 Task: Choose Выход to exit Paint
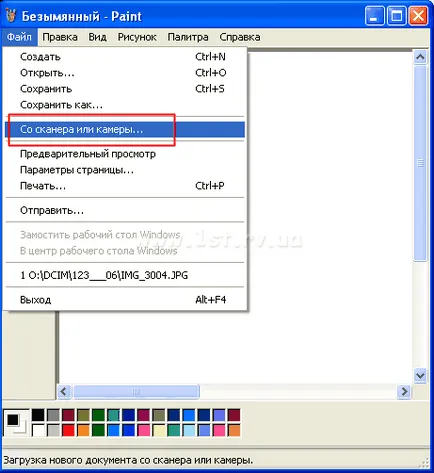click(125, 300)
